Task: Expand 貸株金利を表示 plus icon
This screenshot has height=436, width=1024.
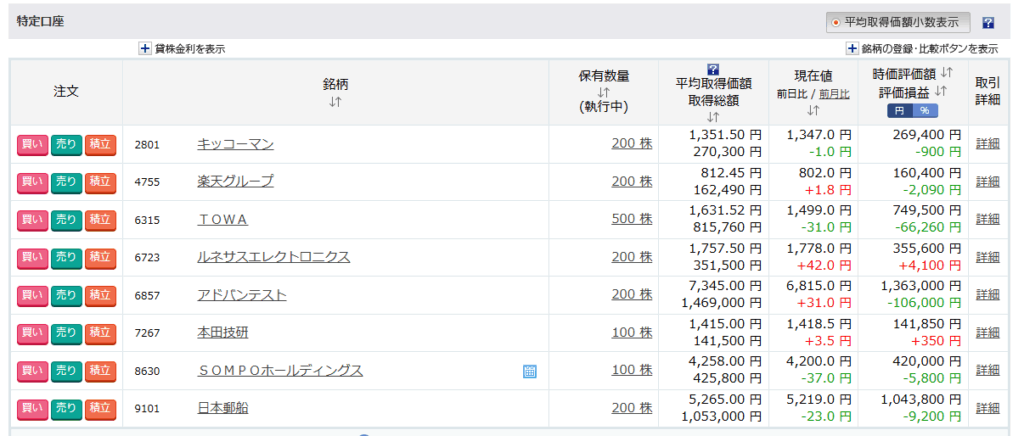Action: click(x=144, y=48)
